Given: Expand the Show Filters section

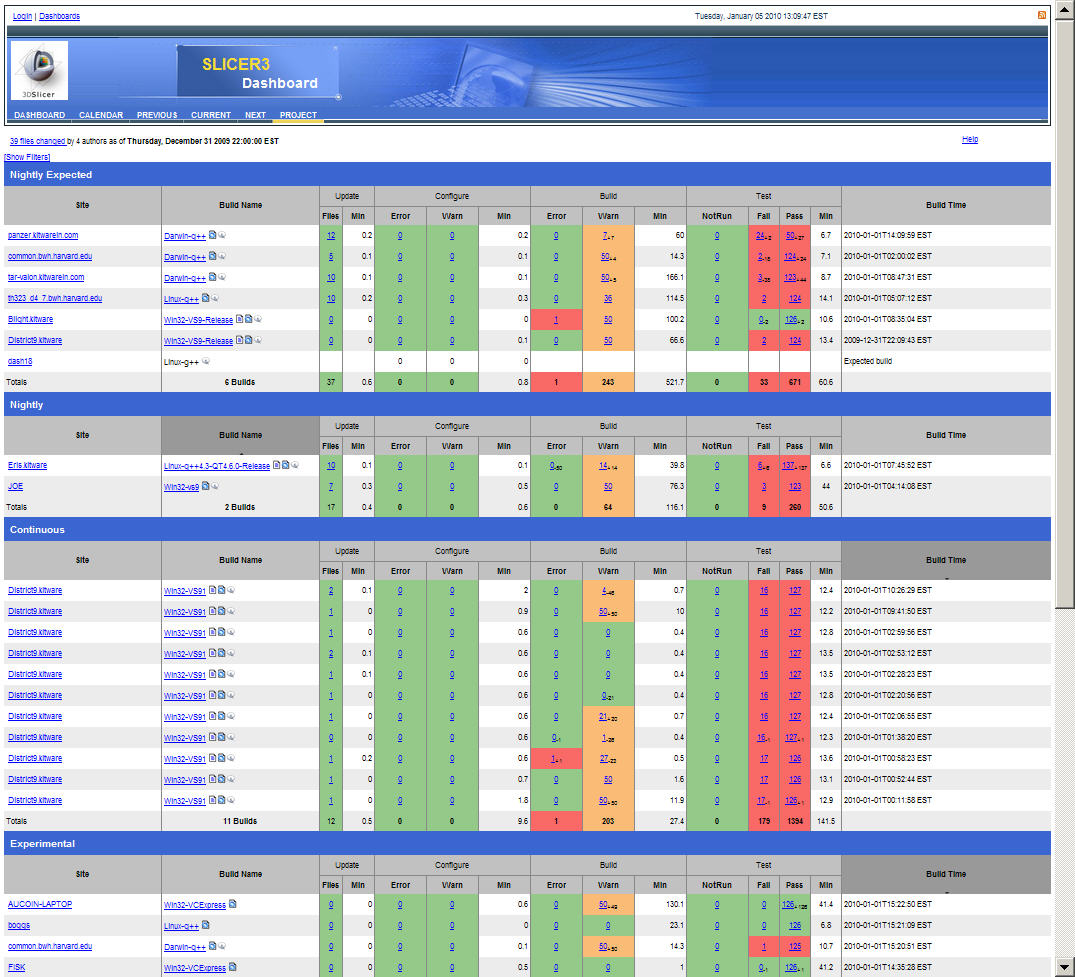Looking at the screenshot, I should pyautogui.click(x=27, y=157).
